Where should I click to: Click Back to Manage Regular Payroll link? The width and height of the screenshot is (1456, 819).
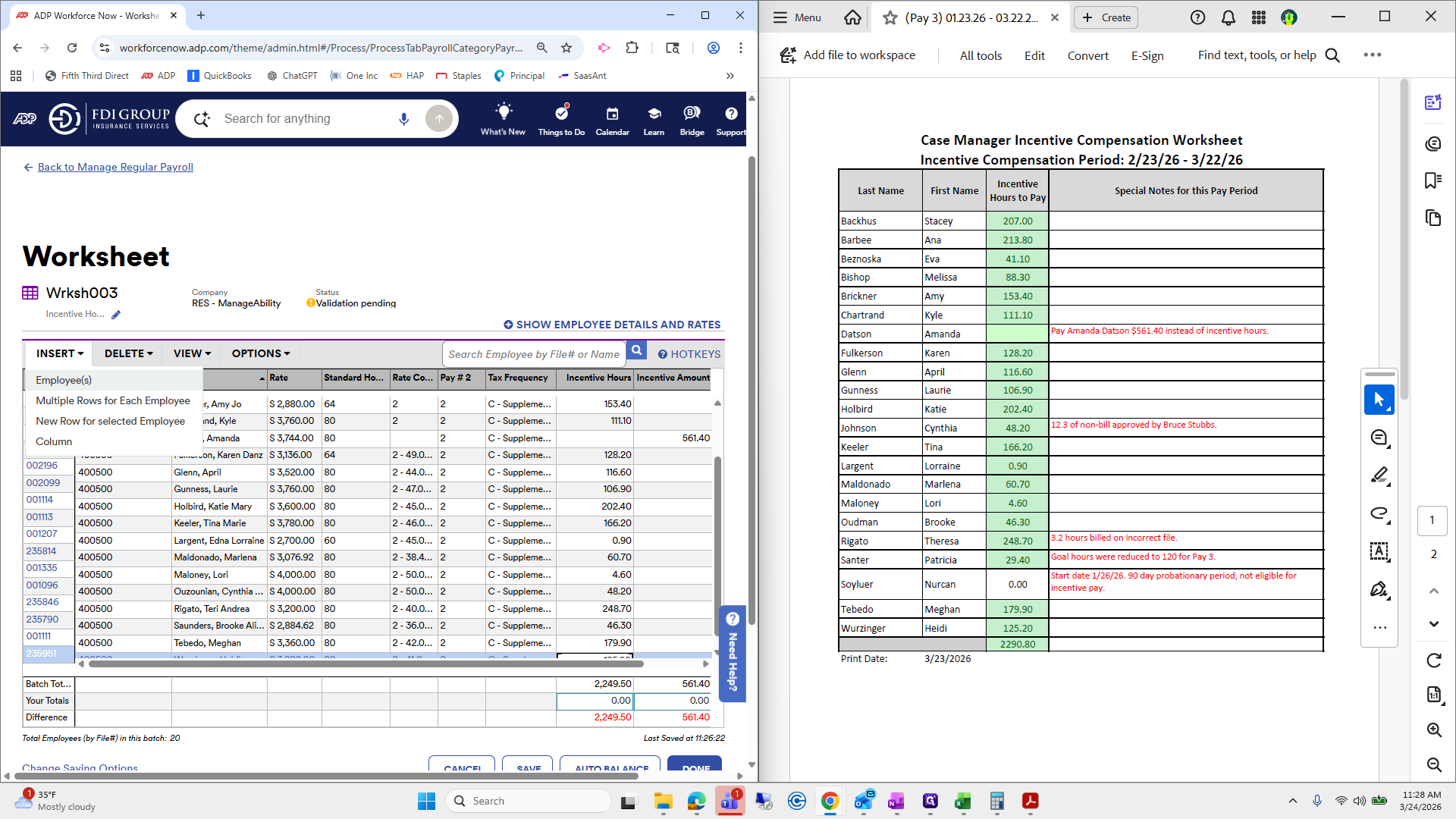[115, 167]
